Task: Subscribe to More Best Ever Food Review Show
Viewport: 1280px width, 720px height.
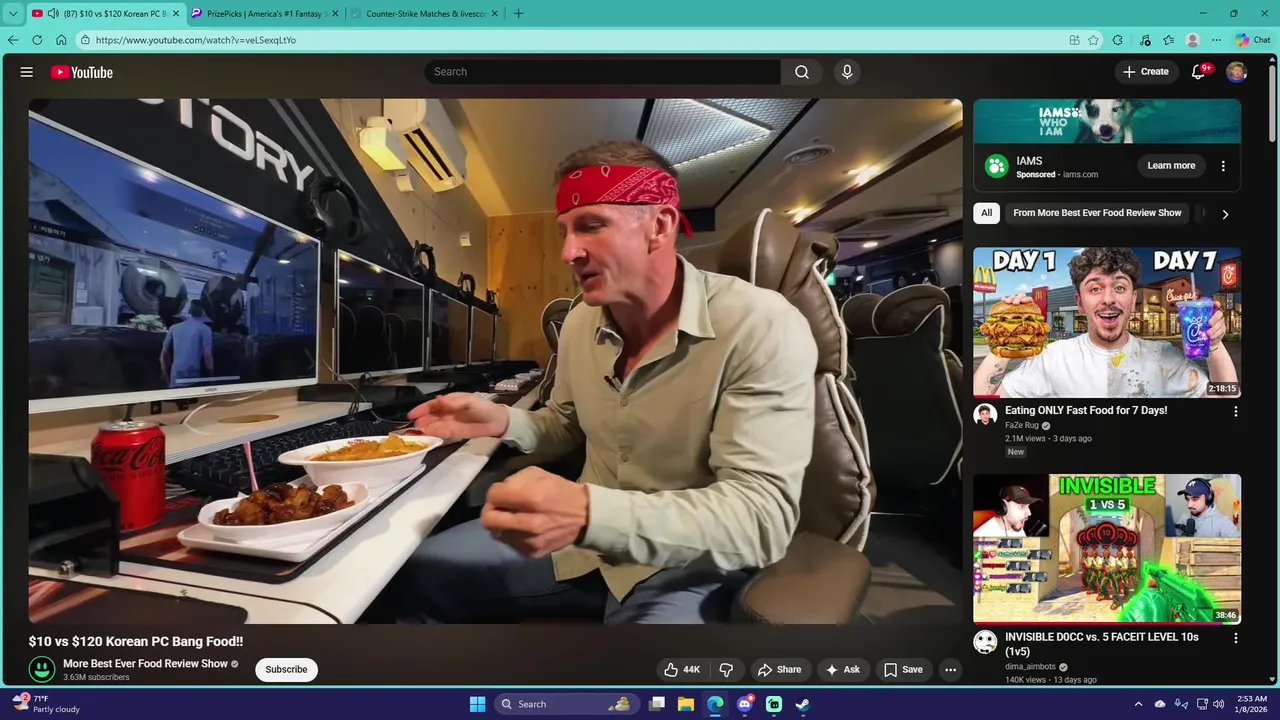Action: (x=286, y=670)
